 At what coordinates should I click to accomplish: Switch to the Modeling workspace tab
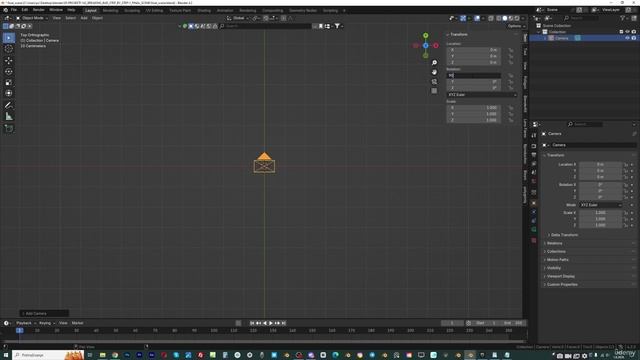[110, 11]
